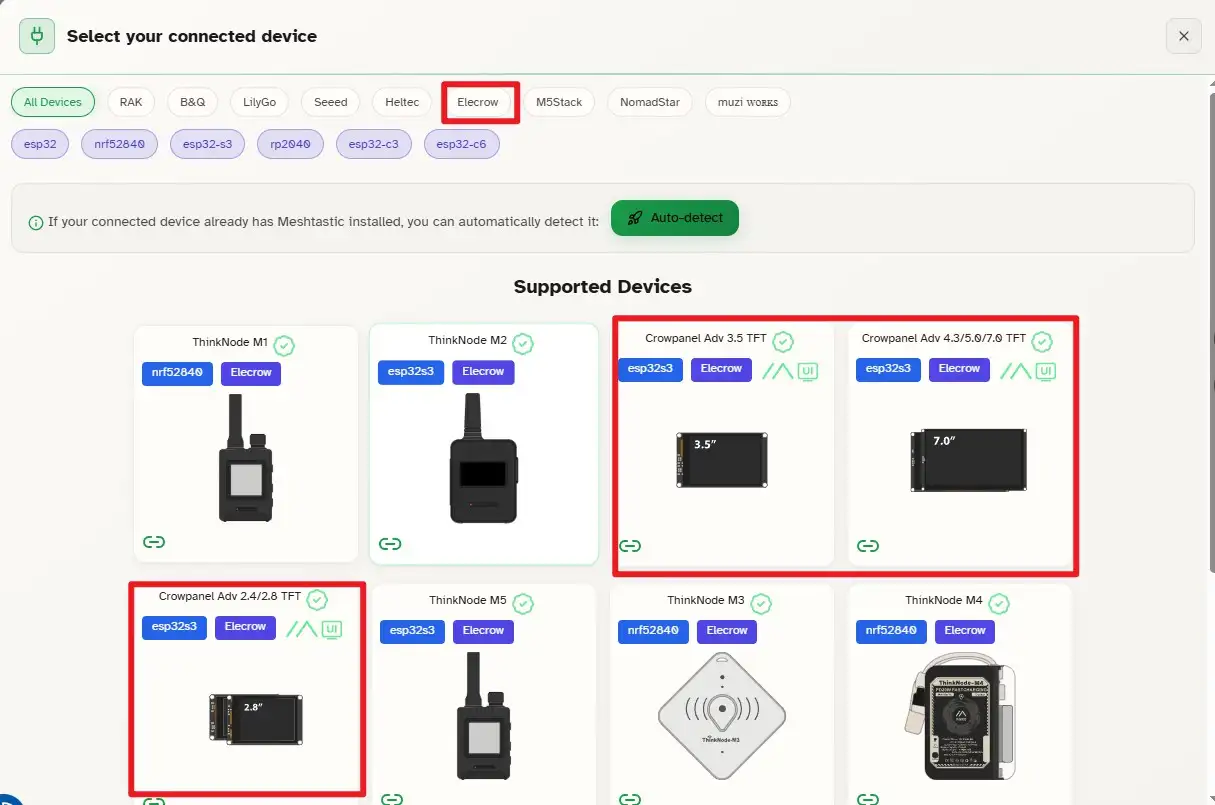Choose the Crowpanel 2.8" device image
This screenshot has height=805, width=1215.
(x=255, y=717)
